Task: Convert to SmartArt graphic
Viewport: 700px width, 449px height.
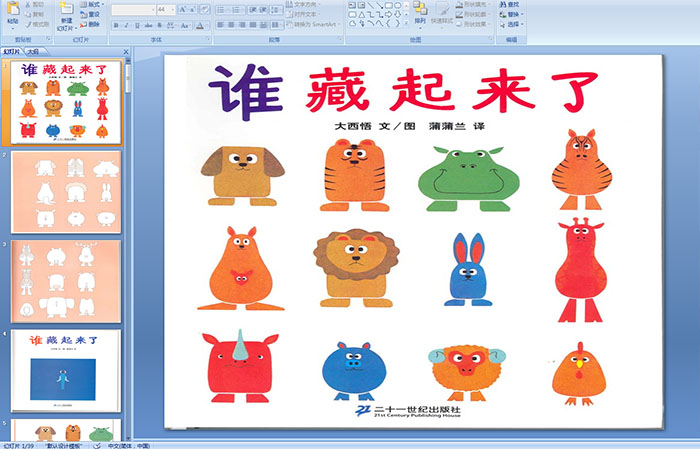Action: 313,24
